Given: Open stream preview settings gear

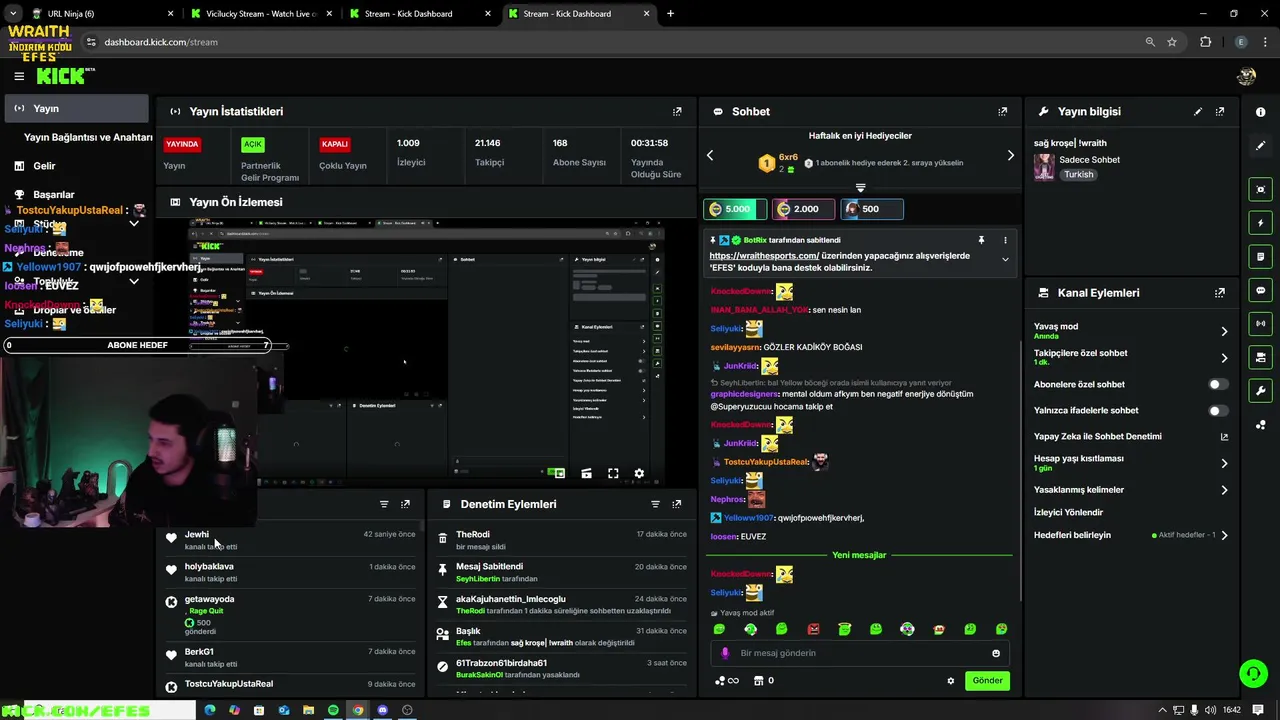Looking at the screenshot, I should coord(639,474).
